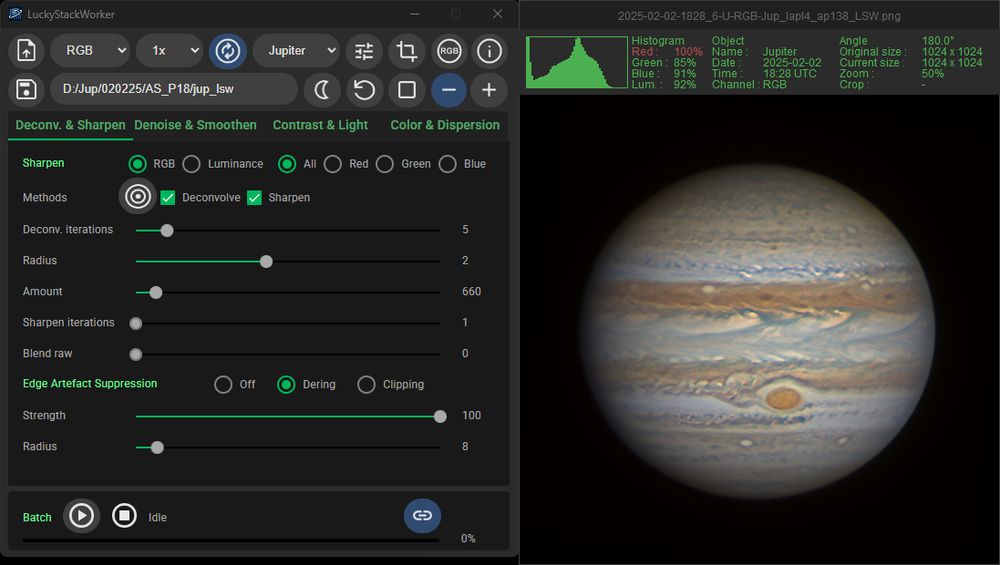Open the Contrast & Light tab
The height and width of the screenshot is (565, 1000).
tap(320, 125)
